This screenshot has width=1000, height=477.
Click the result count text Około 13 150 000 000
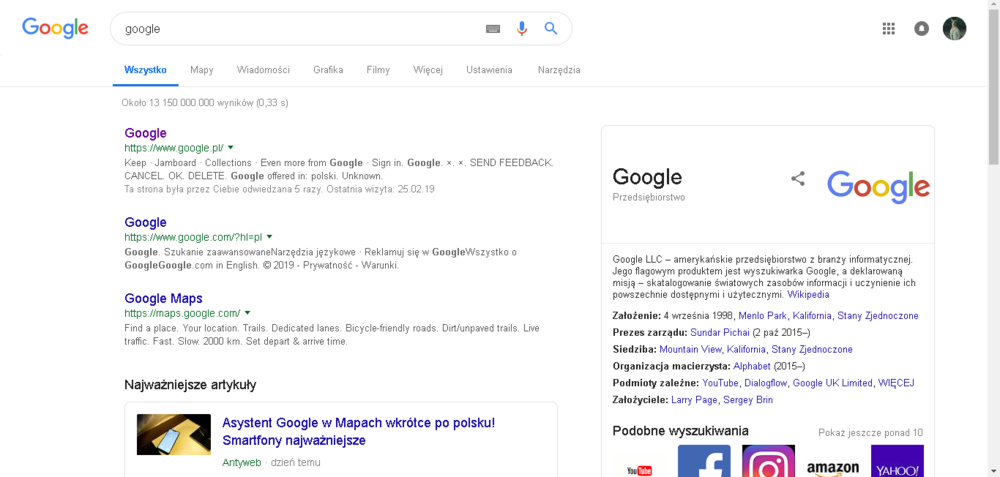205,103
